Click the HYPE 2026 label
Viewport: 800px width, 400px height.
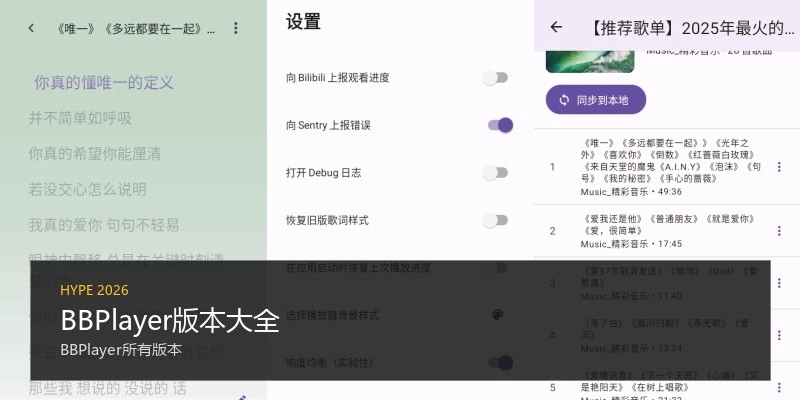pyautogui.click(x=94, y=290)
